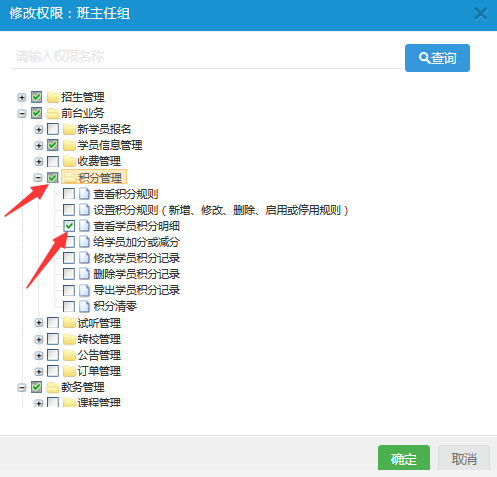
Task: Click the folder icon beside 招生管理
Action: point(53,97)
